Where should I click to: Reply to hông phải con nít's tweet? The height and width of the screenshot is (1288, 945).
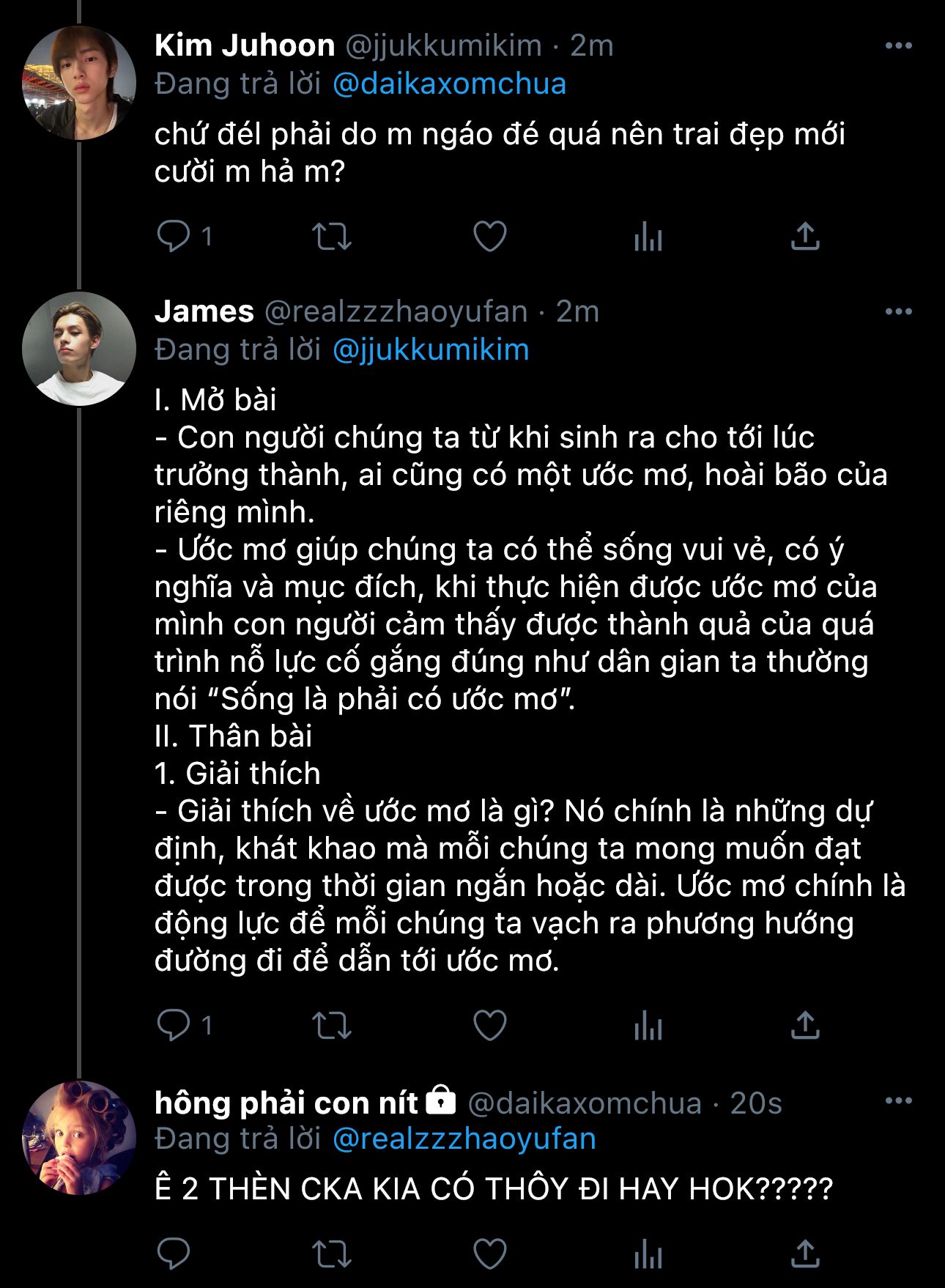click(174, 1254)
